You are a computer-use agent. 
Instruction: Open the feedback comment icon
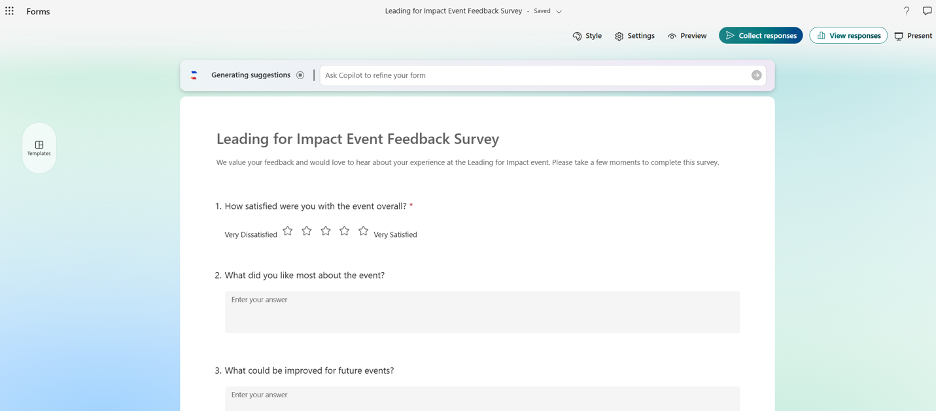coord(927,11)
